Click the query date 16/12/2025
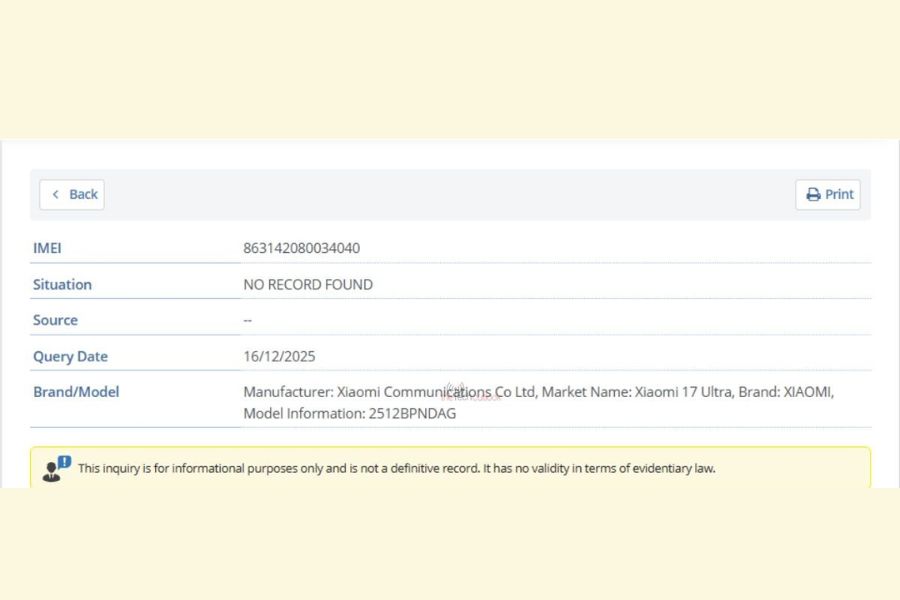 [279, 356]
